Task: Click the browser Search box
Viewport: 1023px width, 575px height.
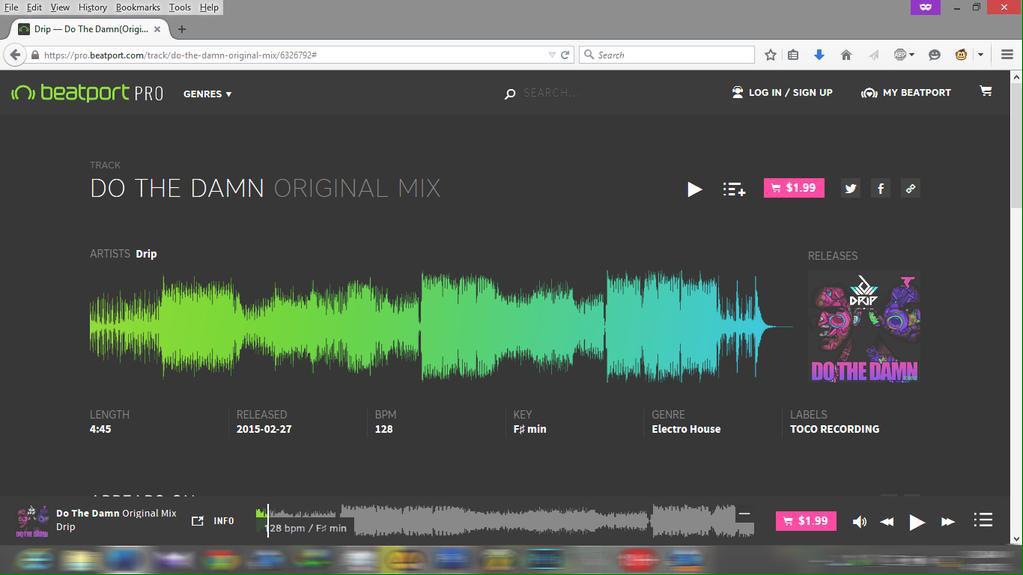Action: coord(667,55)
